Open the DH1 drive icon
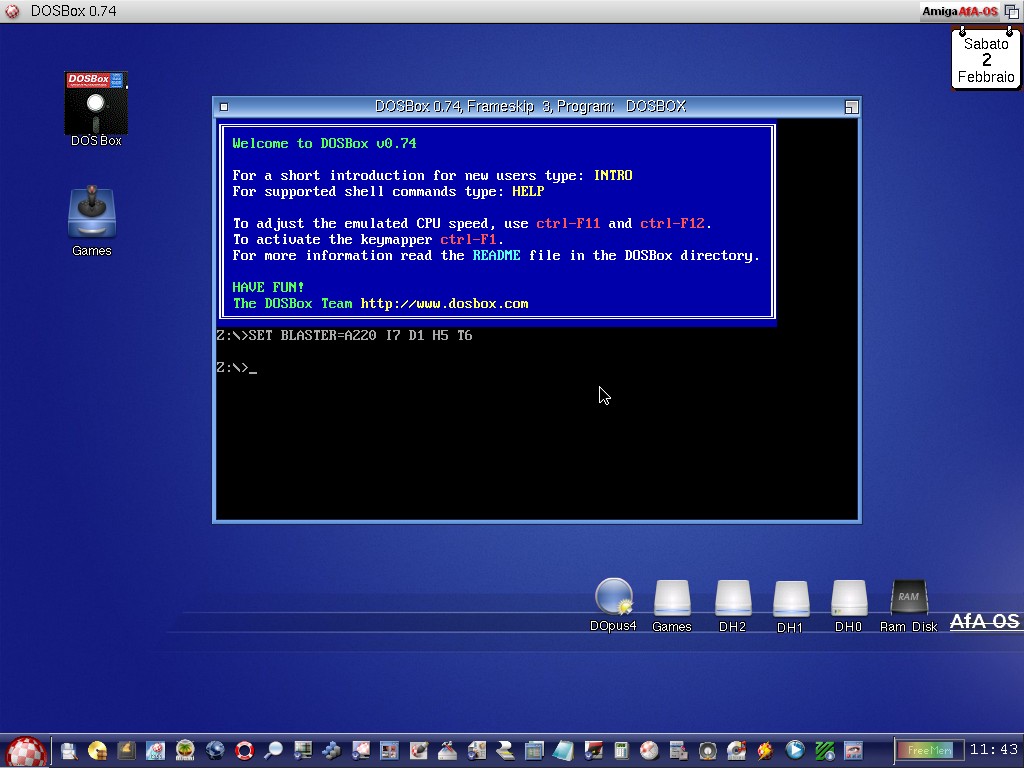Screen dimensions: 1024x768 [x=790, y=598]
